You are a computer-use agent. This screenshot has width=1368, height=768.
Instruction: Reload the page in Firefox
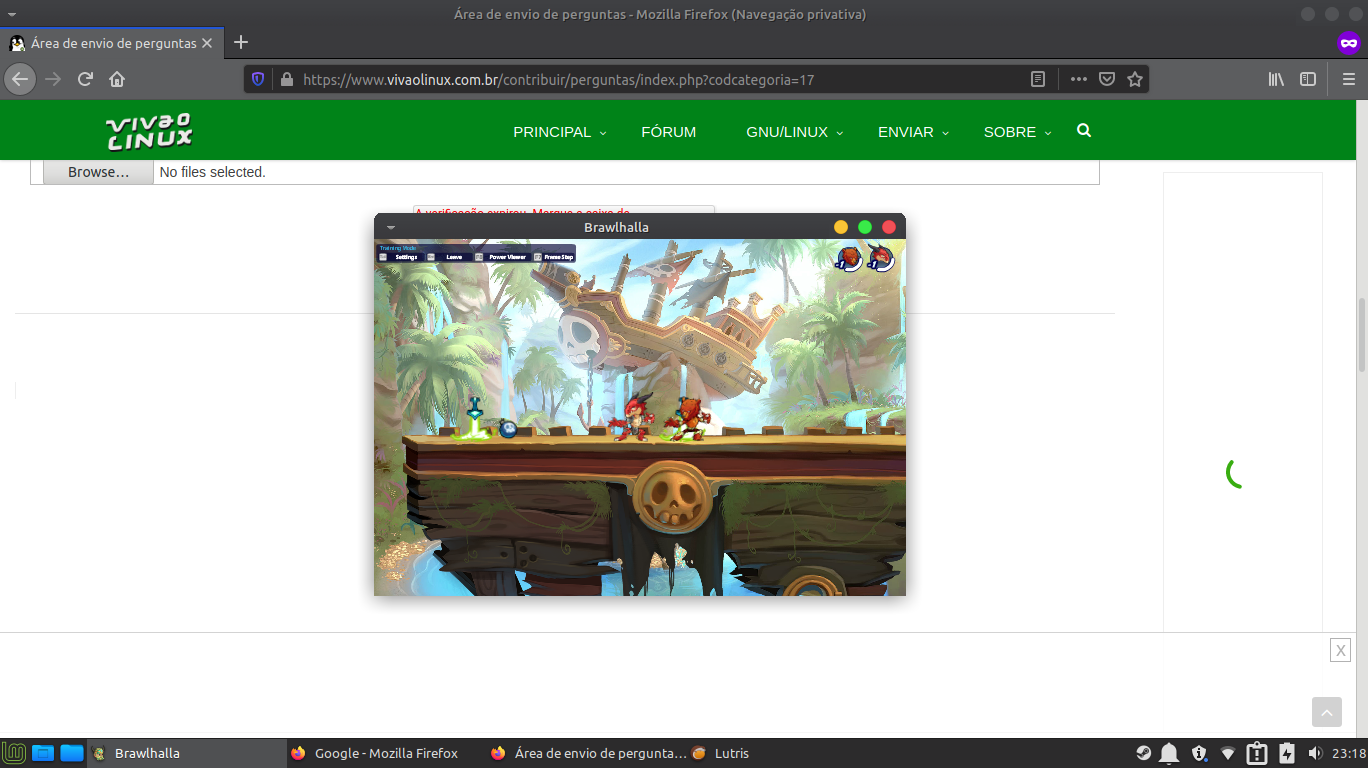(x=86, y=79)
